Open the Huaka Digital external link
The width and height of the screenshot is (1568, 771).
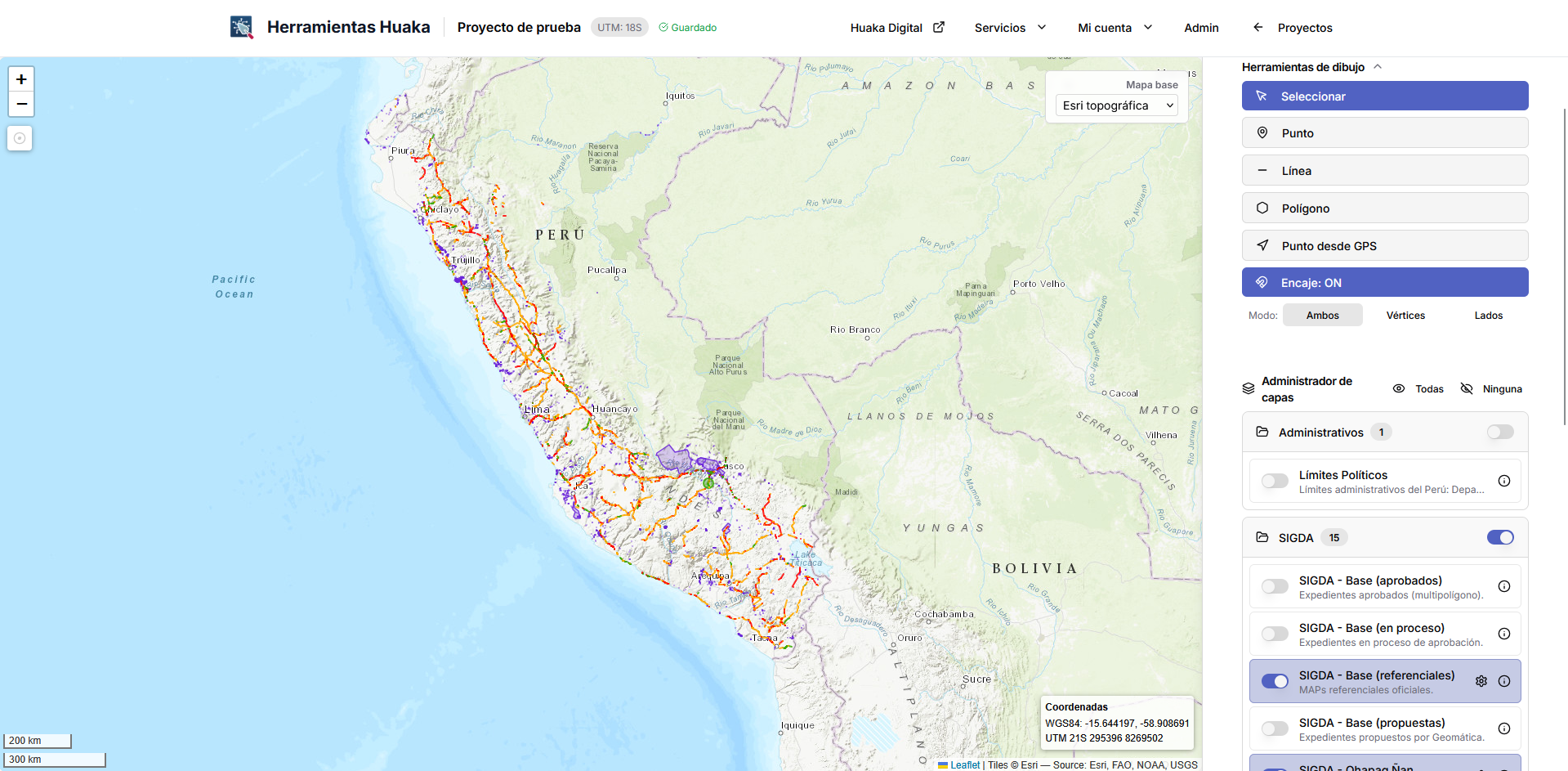896,28
